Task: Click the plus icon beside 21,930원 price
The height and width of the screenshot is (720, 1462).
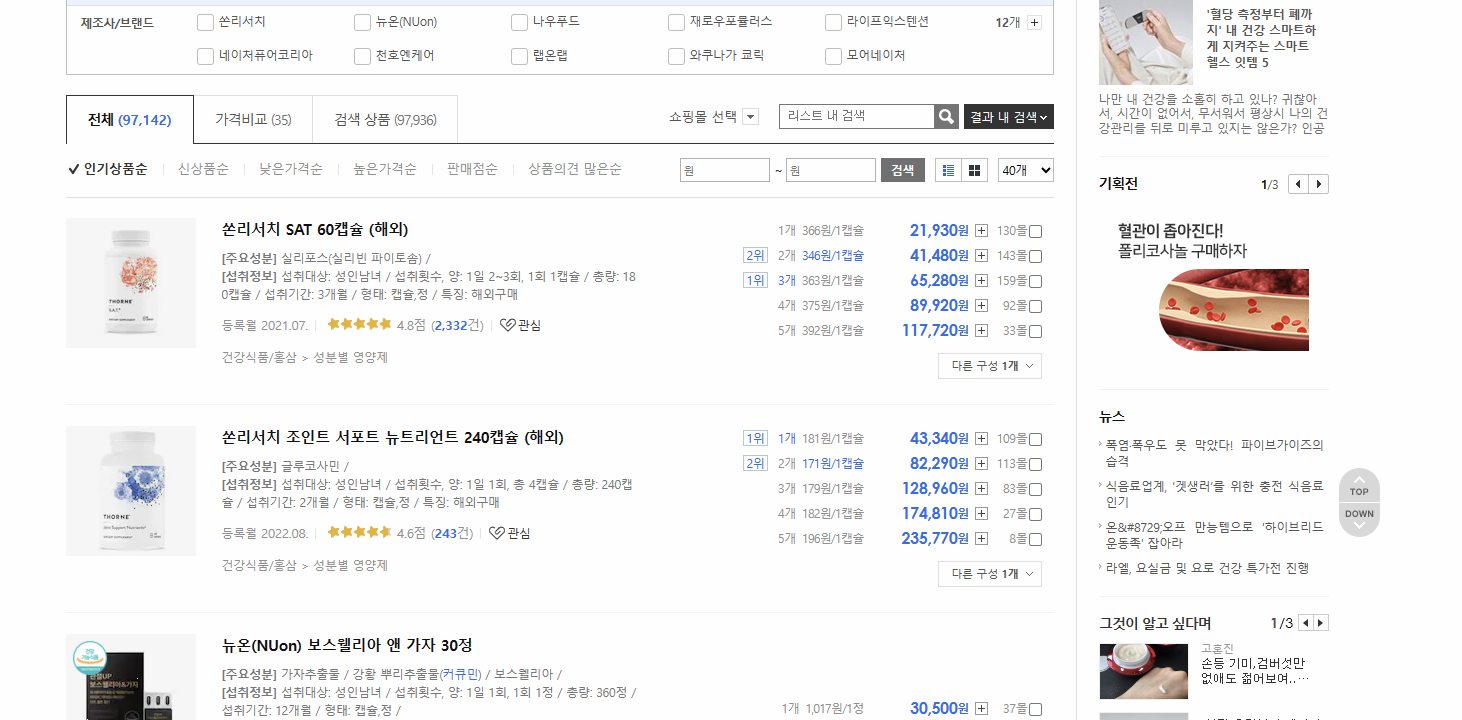Action: [981, 230]
